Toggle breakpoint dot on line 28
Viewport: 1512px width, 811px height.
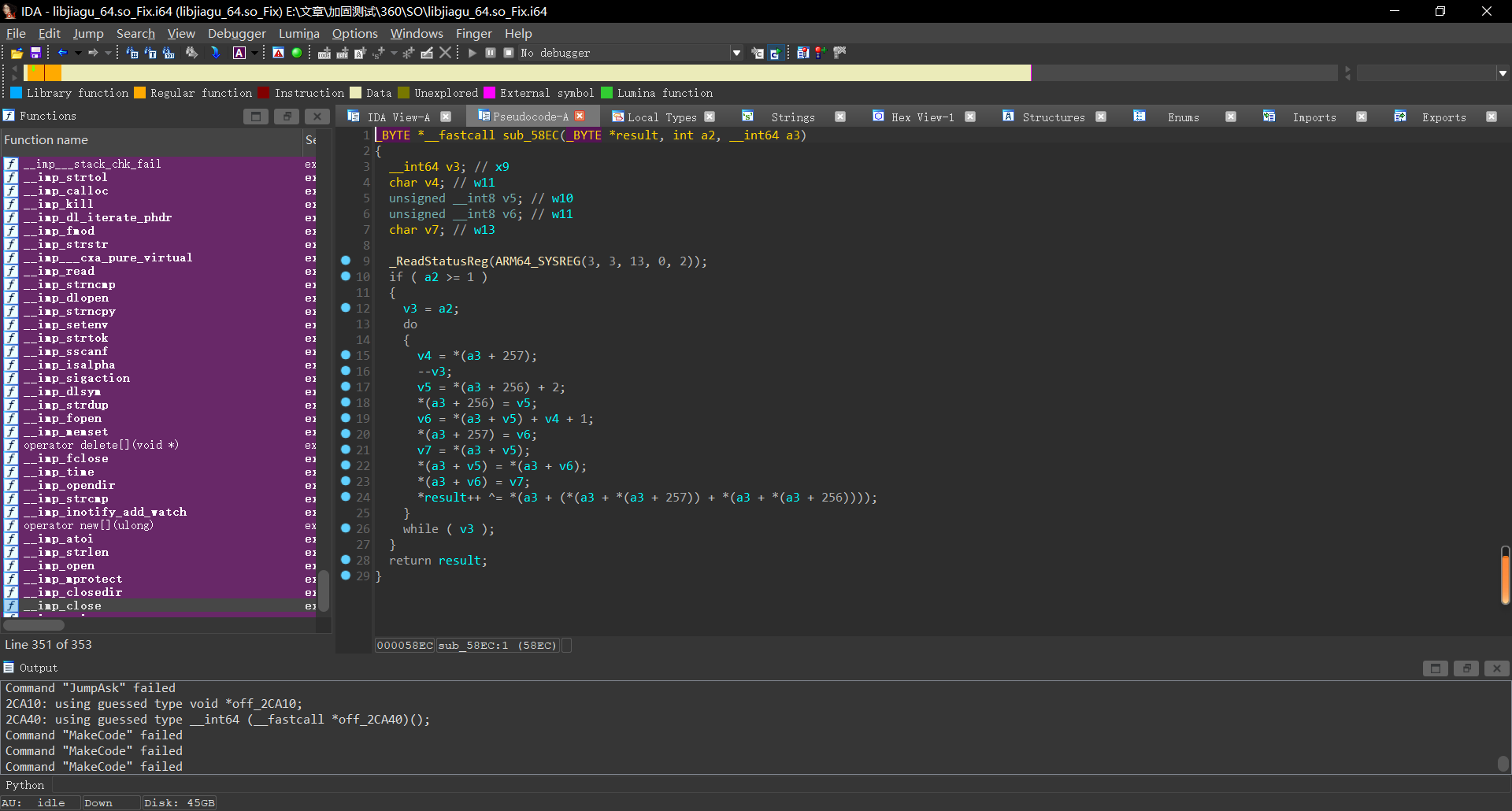346,560
